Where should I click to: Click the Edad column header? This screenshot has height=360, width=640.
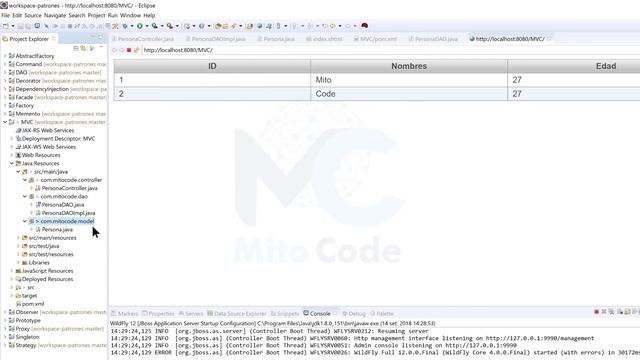[x=606, y=66]
